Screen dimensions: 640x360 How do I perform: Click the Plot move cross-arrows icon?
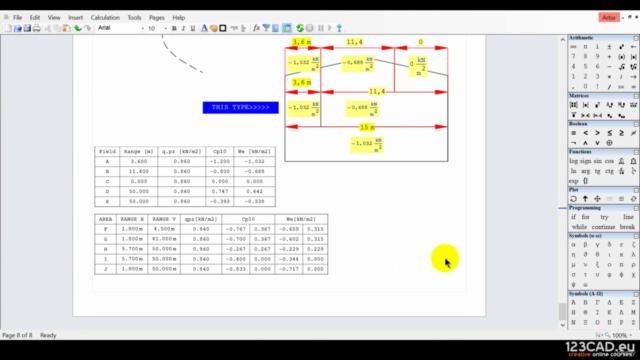[x=597, y=199]
